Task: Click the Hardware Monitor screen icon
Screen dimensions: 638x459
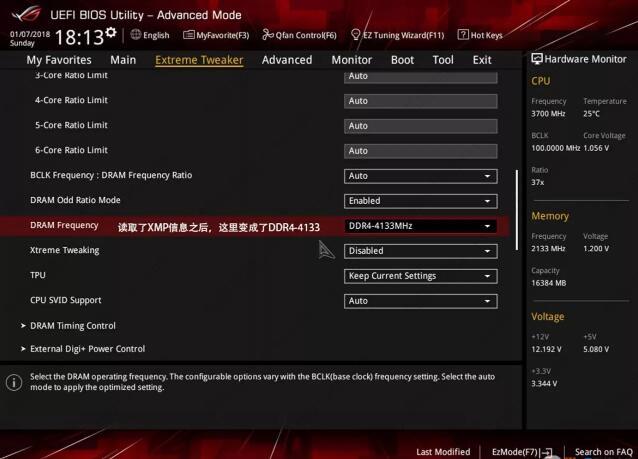Action: 537,59
